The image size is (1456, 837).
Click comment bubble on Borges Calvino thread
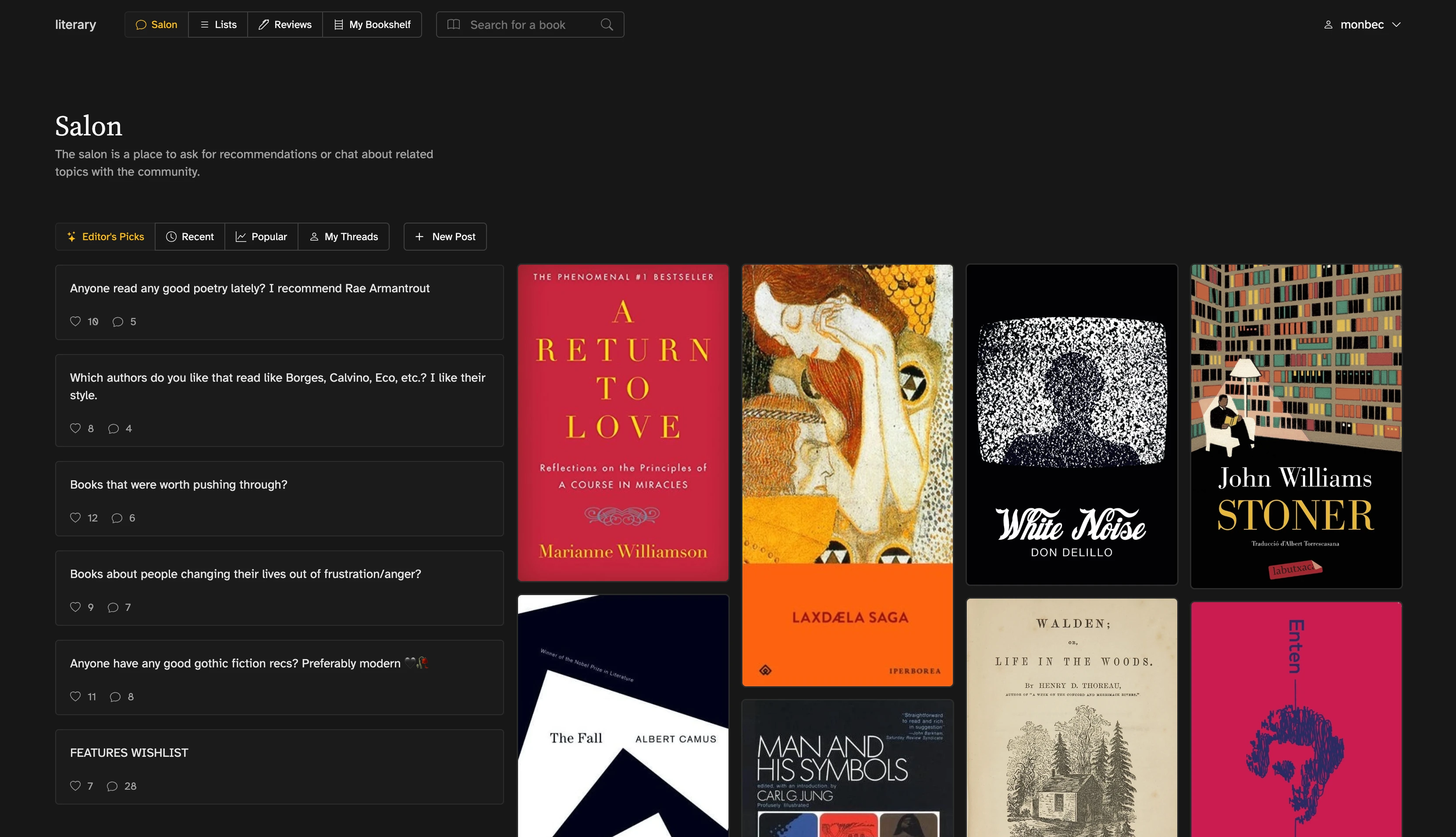(x=113, y=428)
